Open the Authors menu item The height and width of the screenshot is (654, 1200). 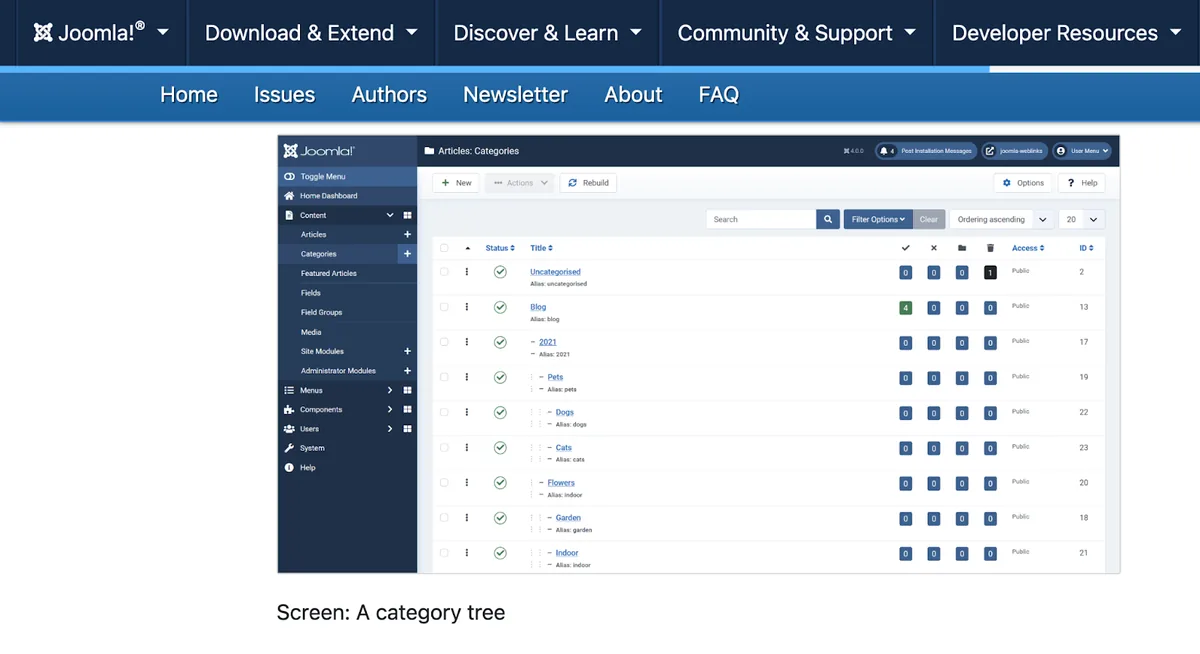[389, 95]
